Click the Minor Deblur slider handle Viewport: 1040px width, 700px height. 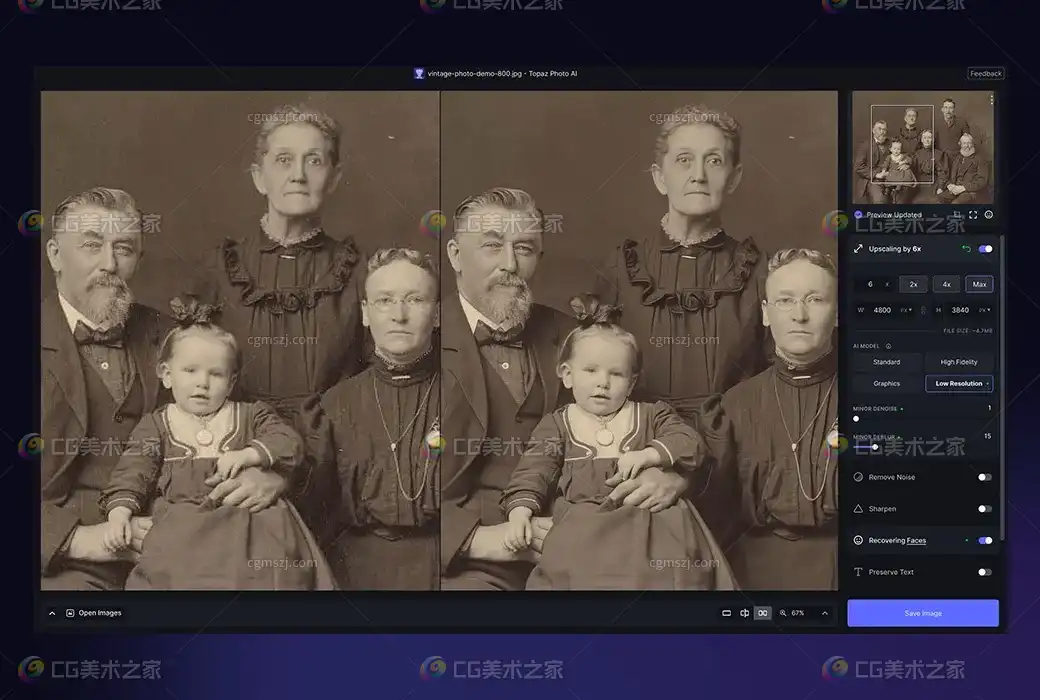tap(875, 447)
